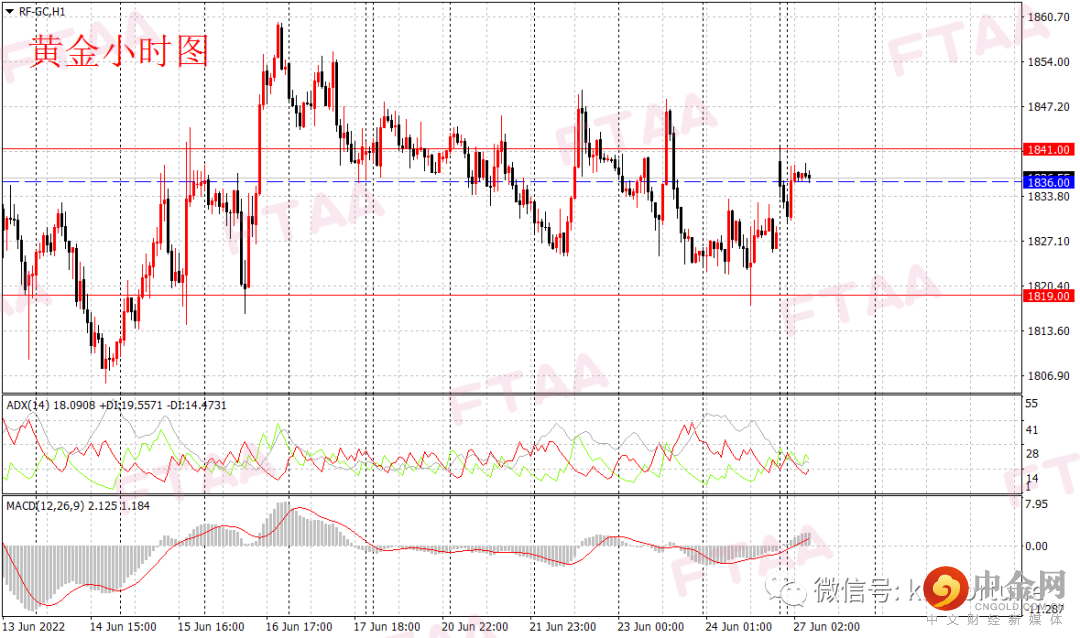This screenshot has height=638, width=1080.
Task: Click the small triangle beside RF-GC,H1
Action: [9, 11]
